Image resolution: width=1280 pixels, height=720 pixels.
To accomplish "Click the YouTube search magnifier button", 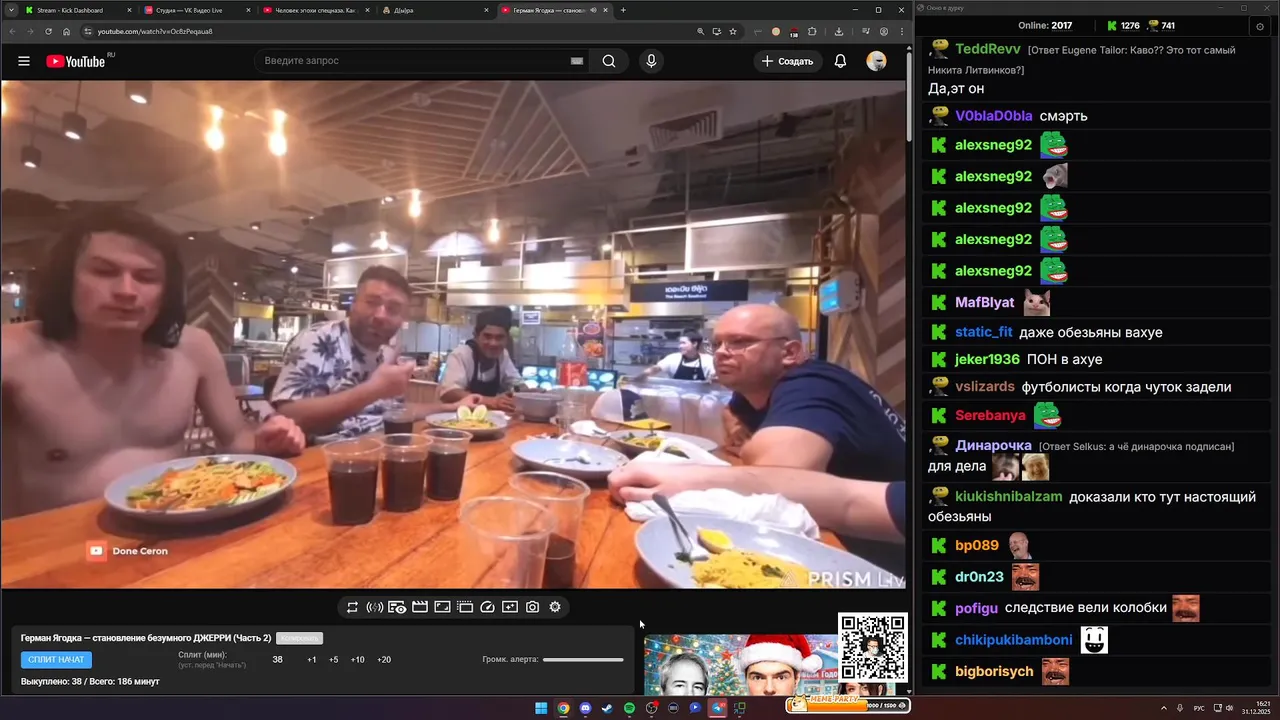I will [609, 61].
